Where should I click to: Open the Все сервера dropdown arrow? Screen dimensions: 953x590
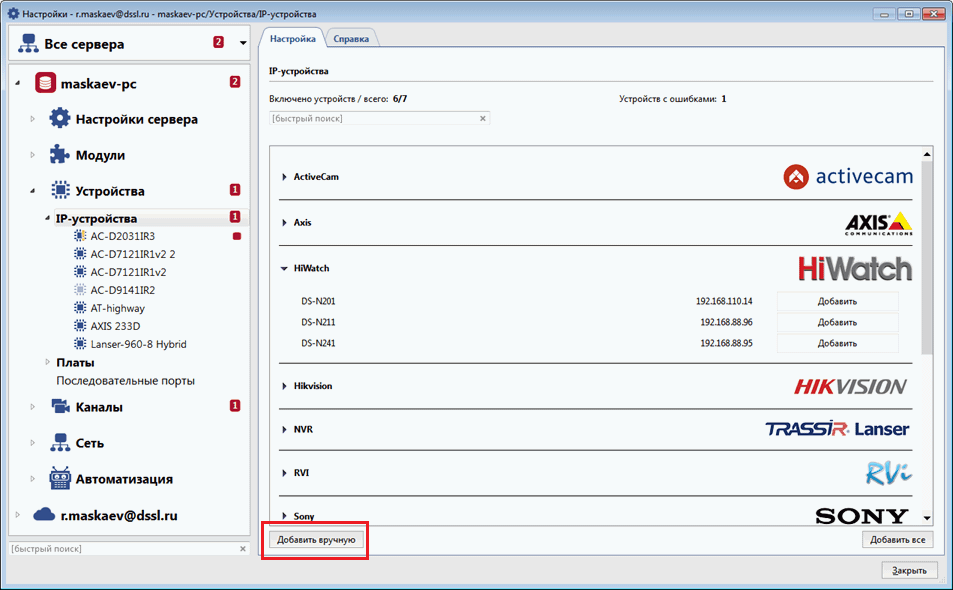(242, 44)
